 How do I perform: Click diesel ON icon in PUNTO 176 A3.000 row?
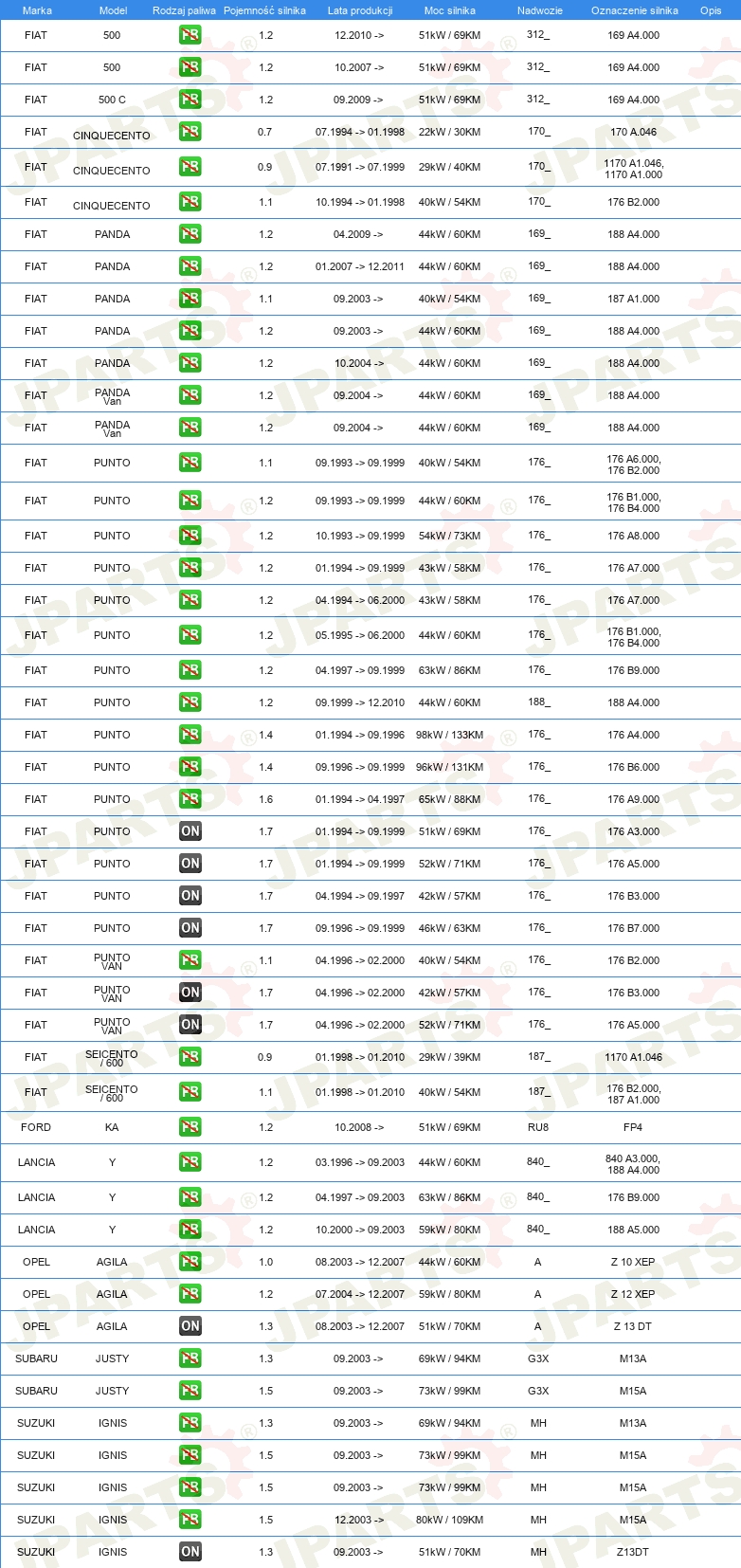[x=190, y=831]
